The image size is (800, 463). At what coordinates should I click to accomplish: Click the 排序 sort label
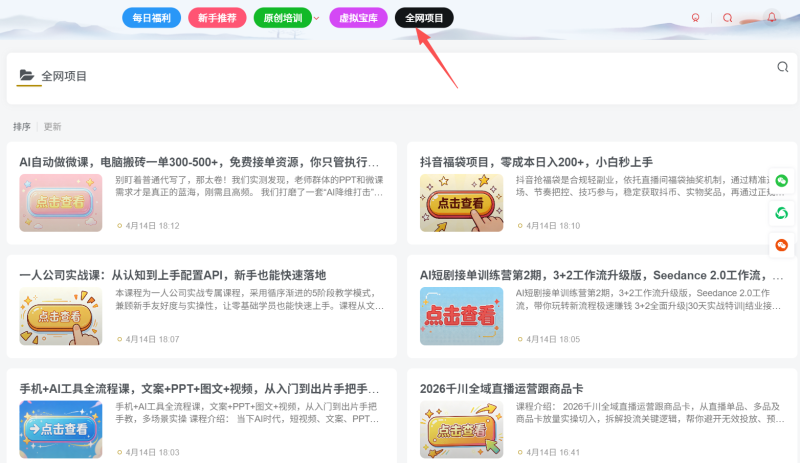click(21, 127)
